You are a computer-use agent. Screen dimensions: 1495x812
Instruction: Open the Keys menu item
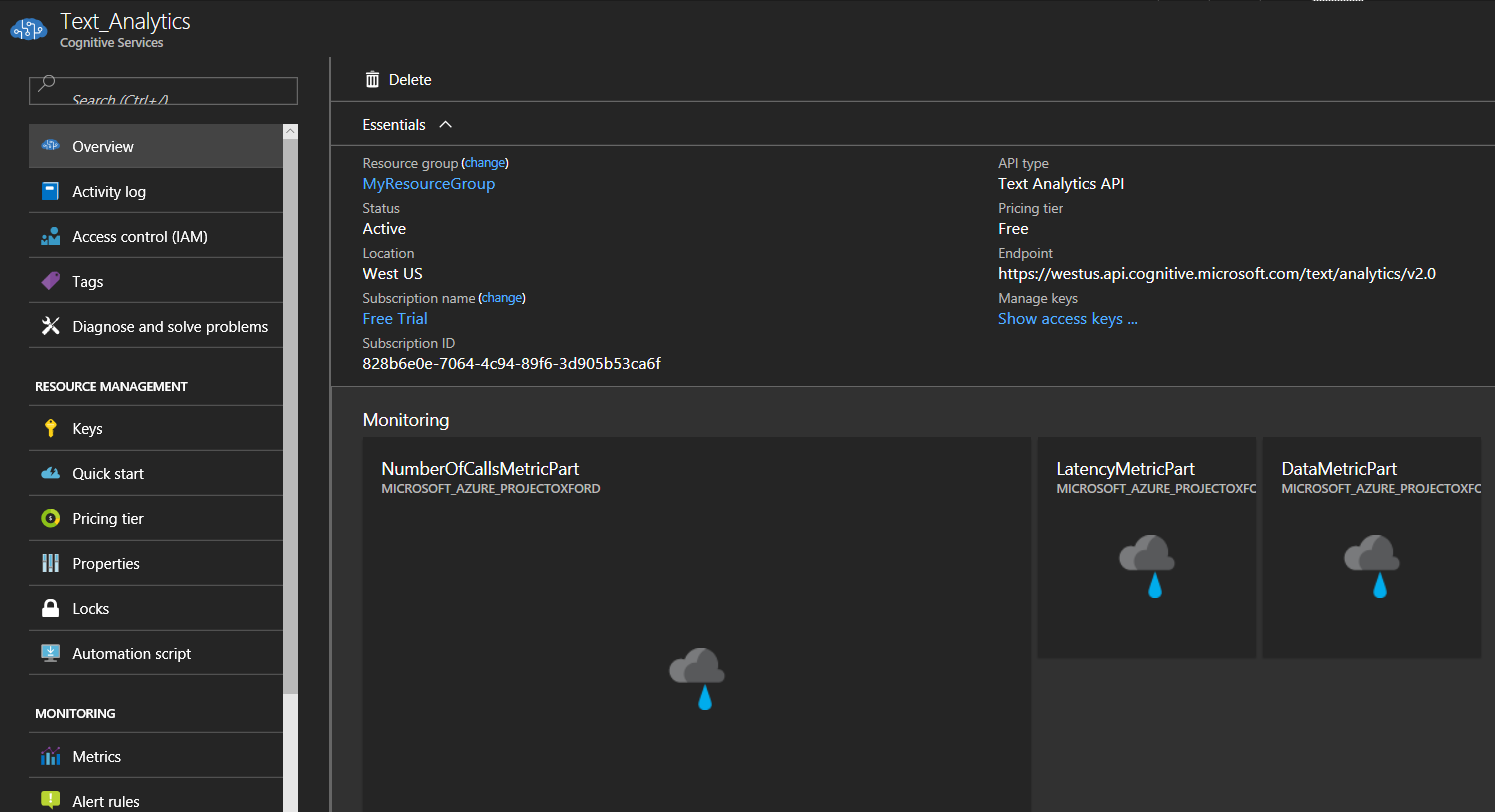(156, 428)
